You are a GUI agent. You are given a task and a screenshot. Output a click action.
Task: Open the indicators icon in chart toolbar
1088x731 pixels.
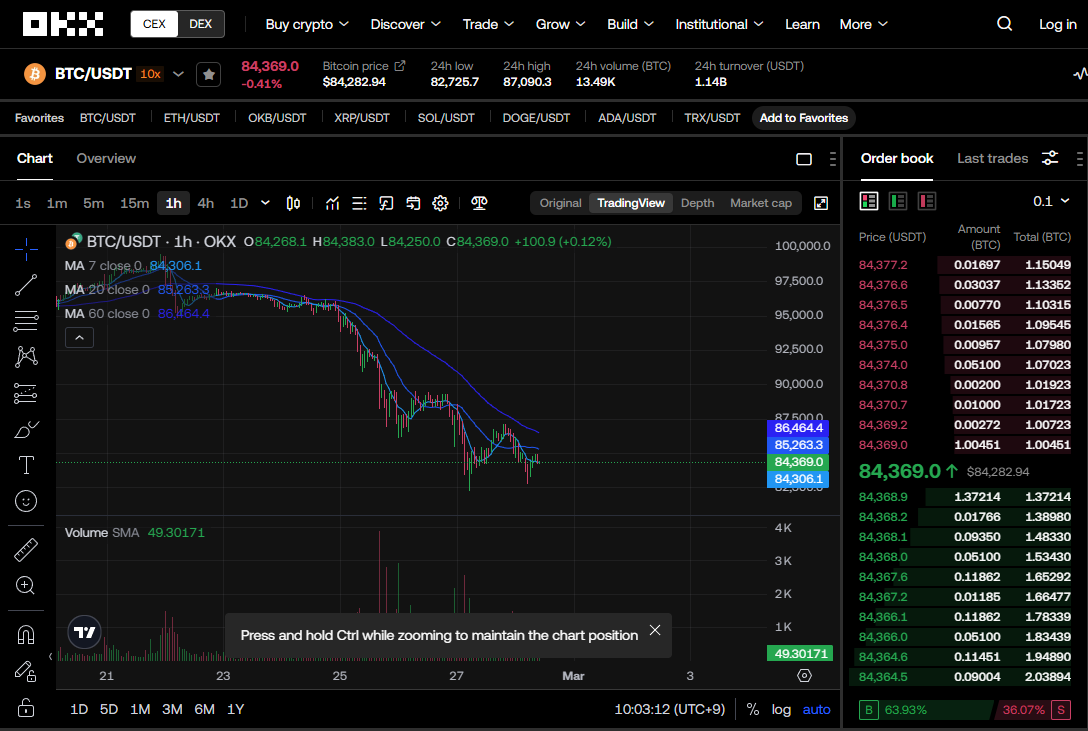[x=332, y=203]
